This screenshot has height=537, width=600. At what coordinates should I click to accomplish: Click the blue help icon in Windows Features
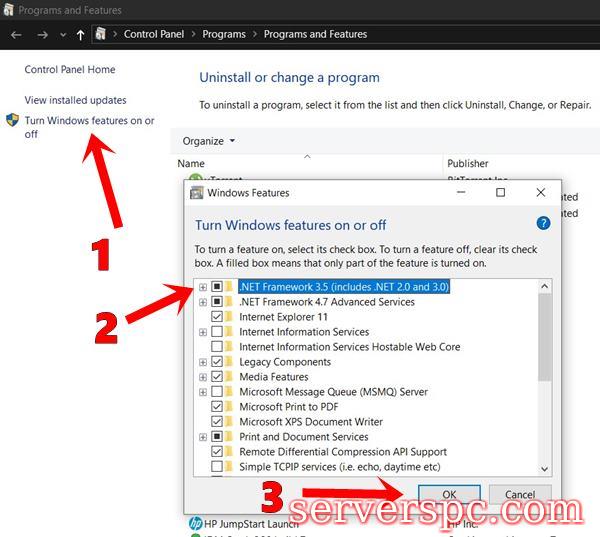pyautogui.click(x=543, y=224)
